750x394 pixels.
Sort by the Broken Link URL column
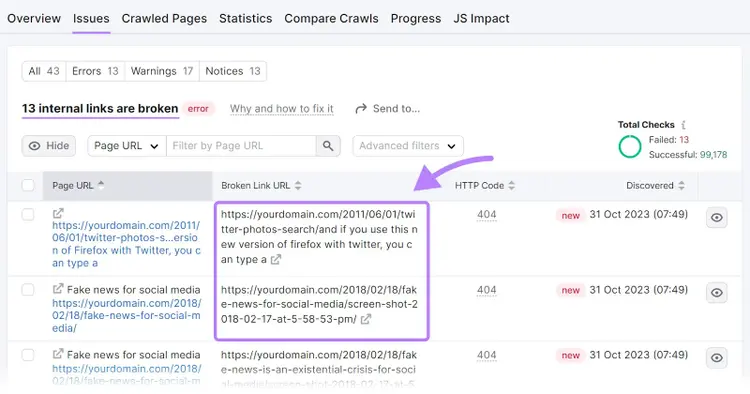click(x=261, y=186)
